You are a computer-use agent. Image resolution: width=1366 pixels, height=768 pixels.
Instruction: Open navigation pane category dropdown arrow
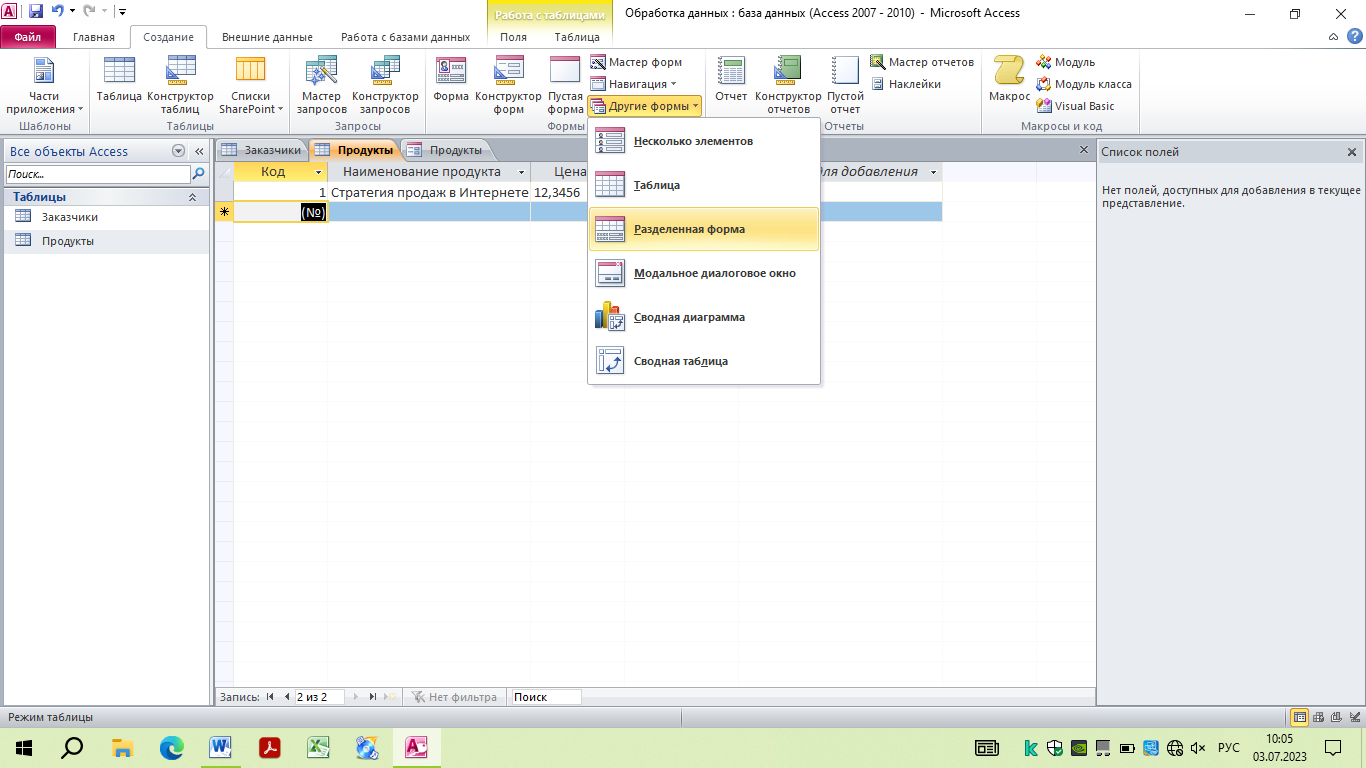pyautogui.click(x=178, y=151)
